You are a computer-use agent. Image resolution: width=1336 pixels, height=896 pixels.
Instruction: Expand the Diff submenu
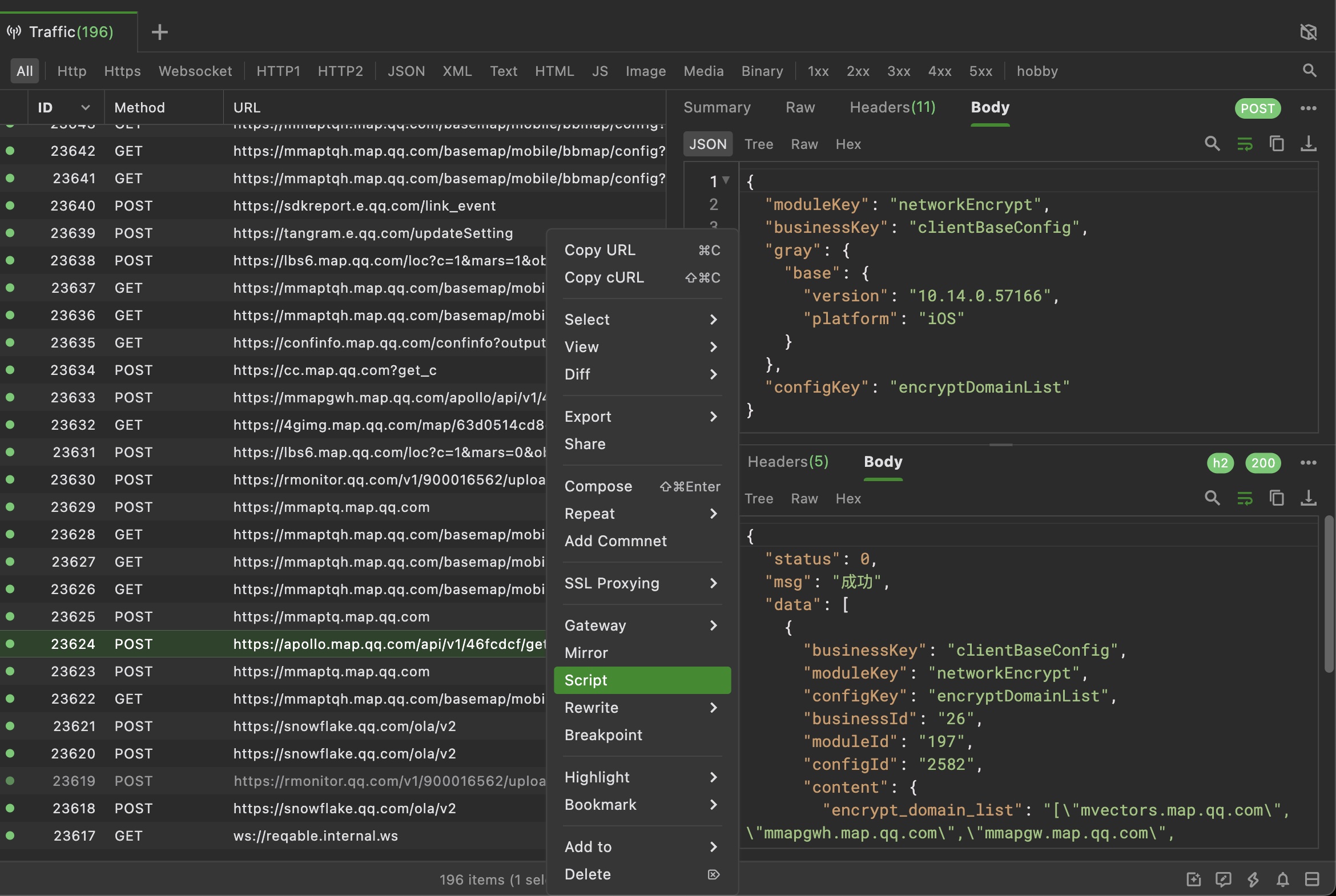pos(642,374)
